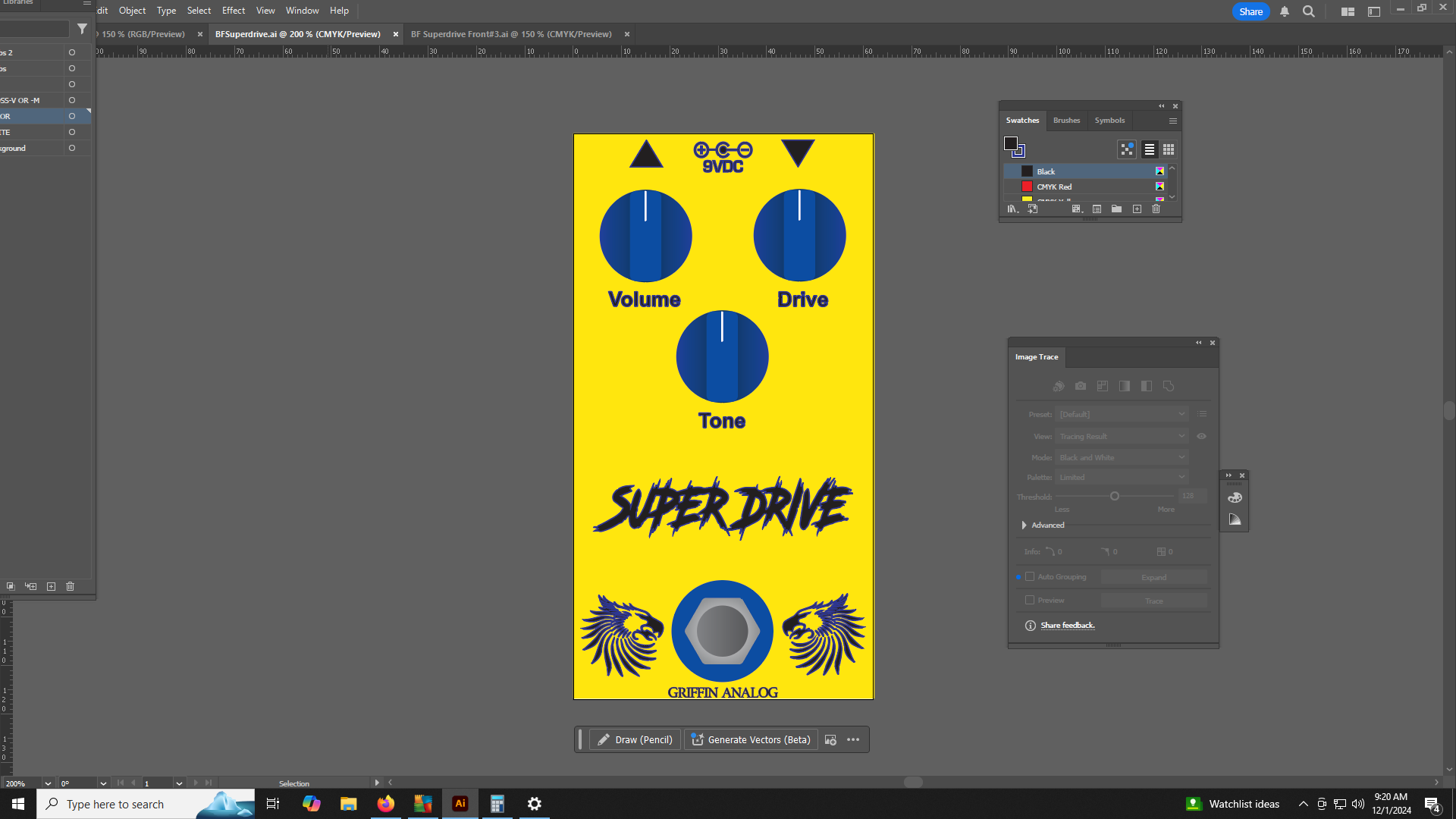Screen dimensions: 1456x819
Task: Click the Search magnifier icon in top bar
Action: point(1309,11)
